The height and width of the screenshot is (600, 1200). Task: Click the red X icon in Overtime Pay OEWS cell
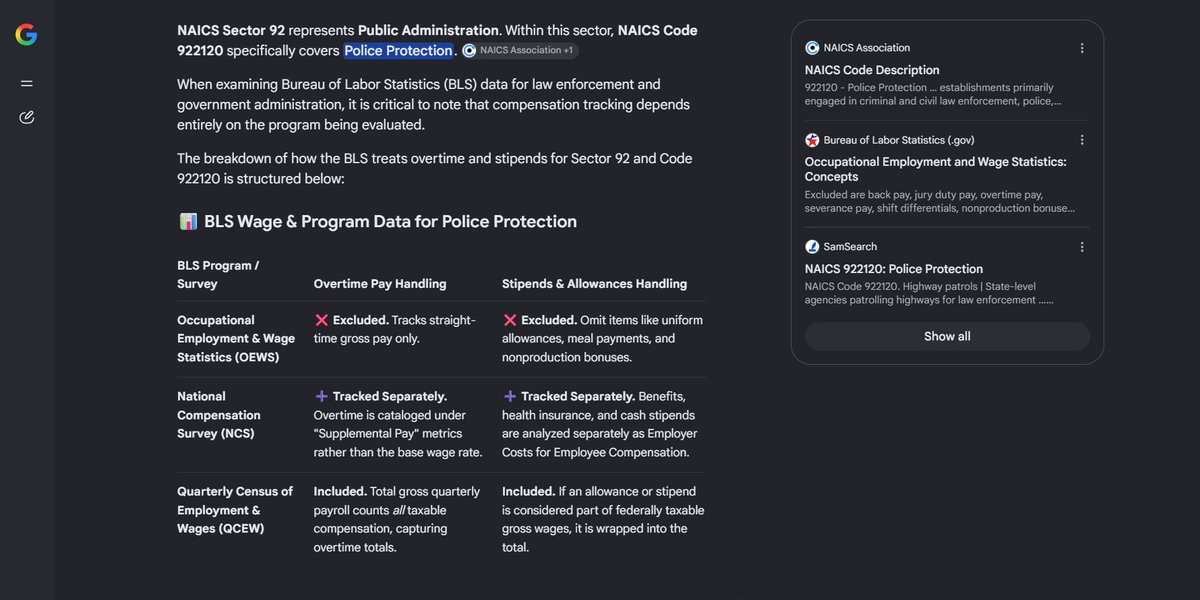[322, 320]
